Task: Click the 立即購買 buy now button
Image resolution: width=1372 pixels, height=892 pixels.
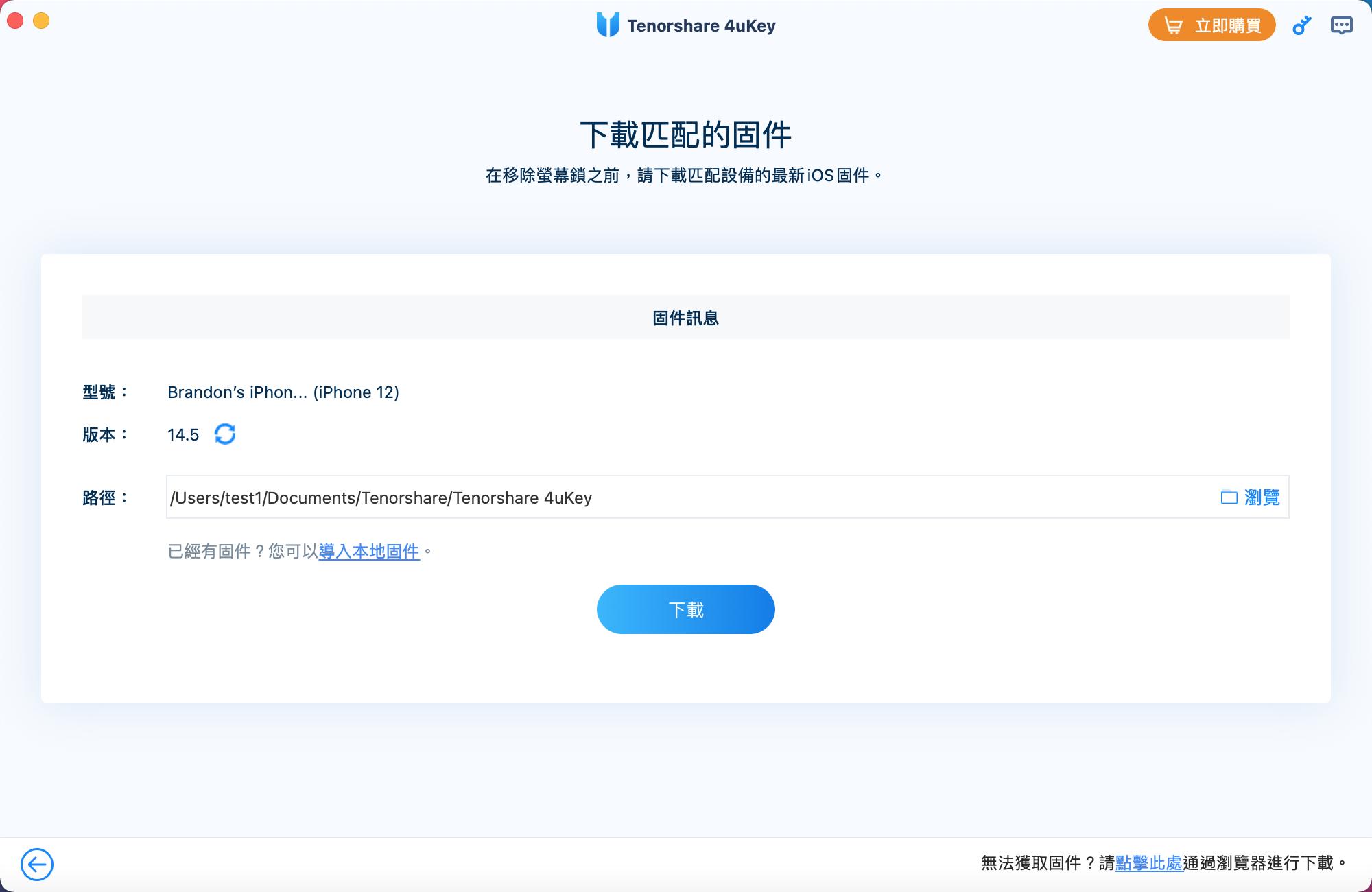Action: 1211,25
